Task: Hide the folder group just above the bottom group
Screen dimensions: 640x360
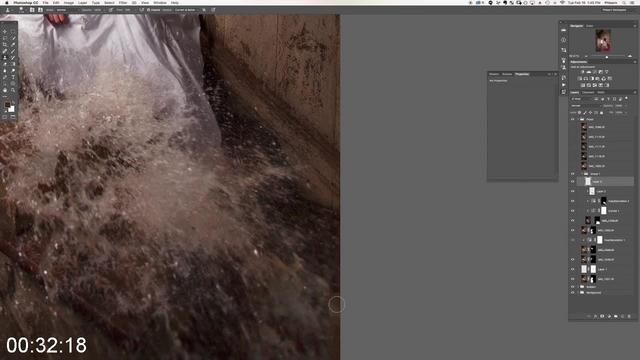Action: (x=573, y=287)
